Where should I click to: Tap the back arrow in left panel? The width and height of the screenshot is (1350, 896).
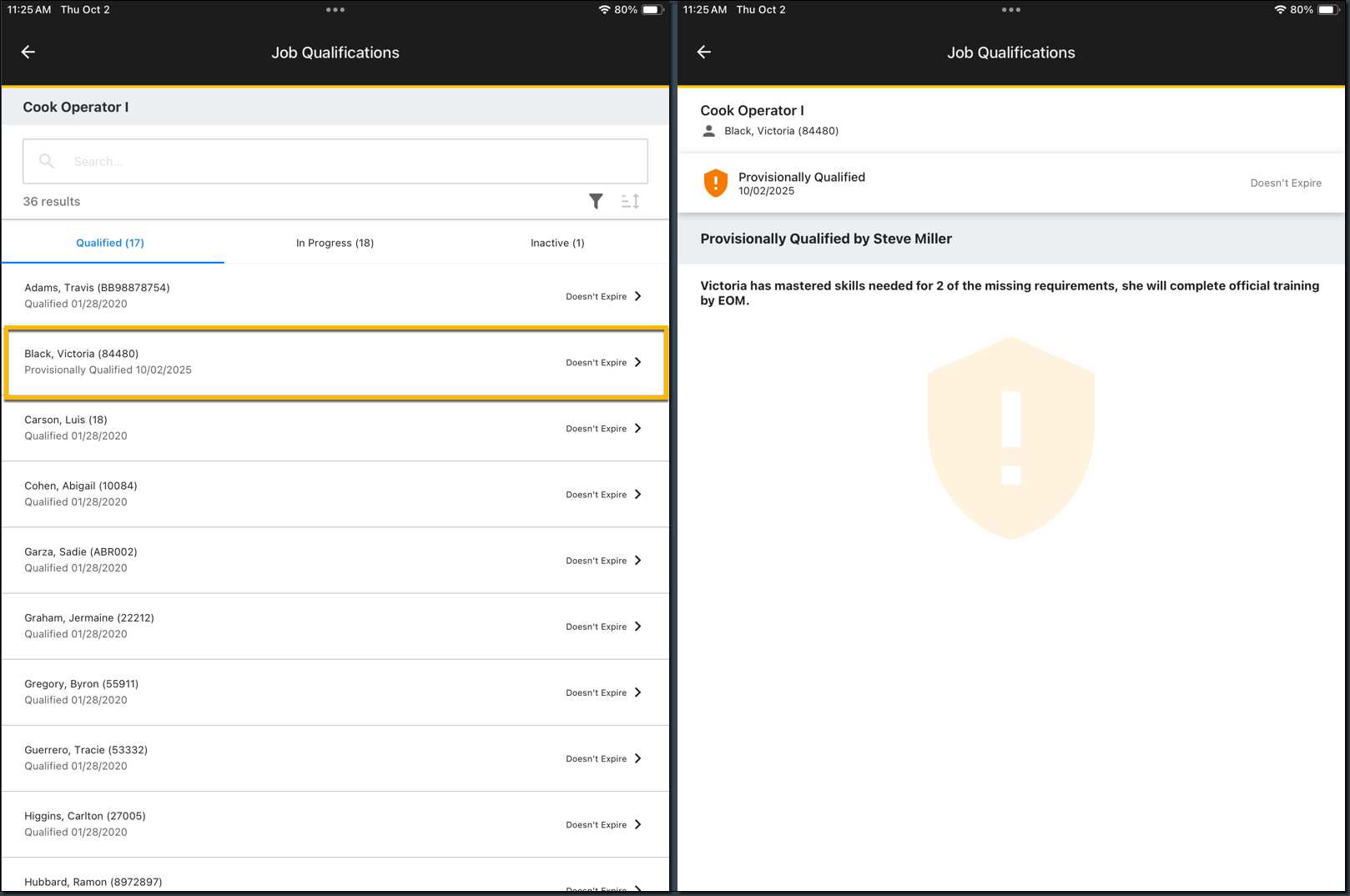click(28, 52)
